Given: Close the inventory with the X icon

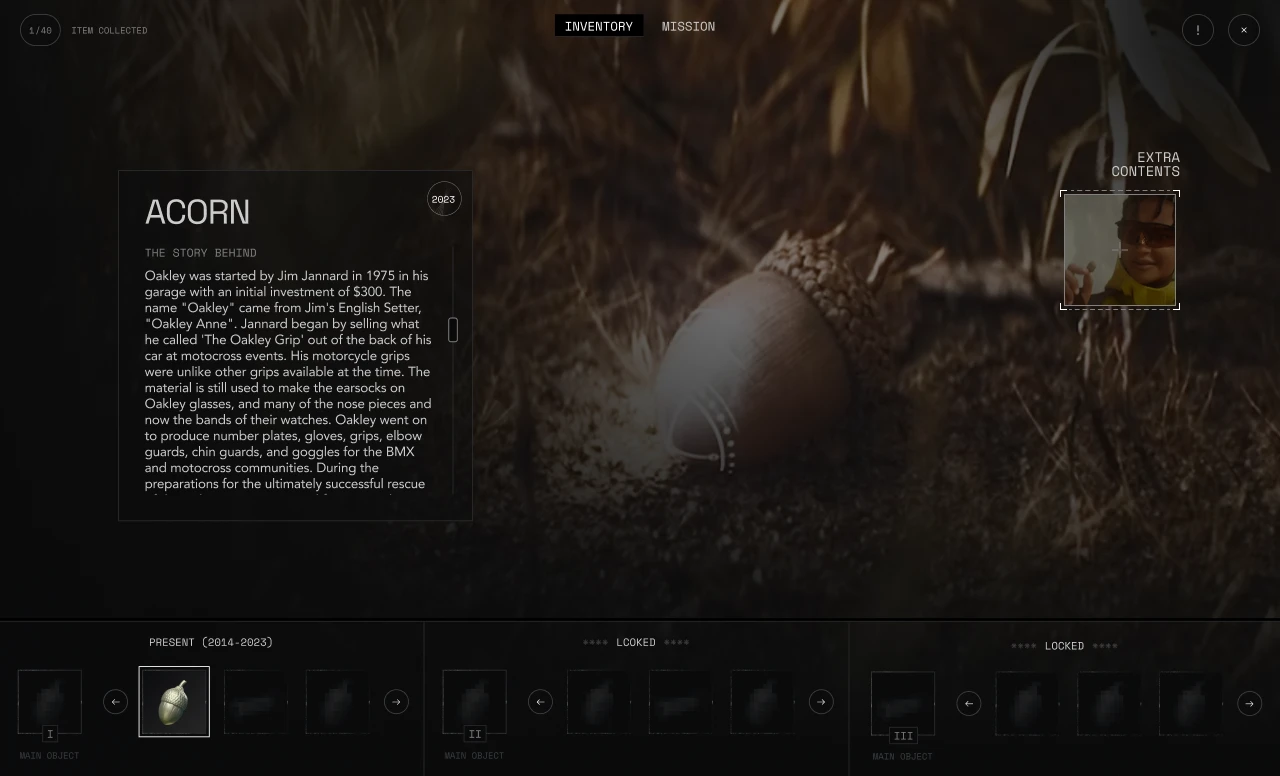Looking at the screenshot, I should 1243,30.
